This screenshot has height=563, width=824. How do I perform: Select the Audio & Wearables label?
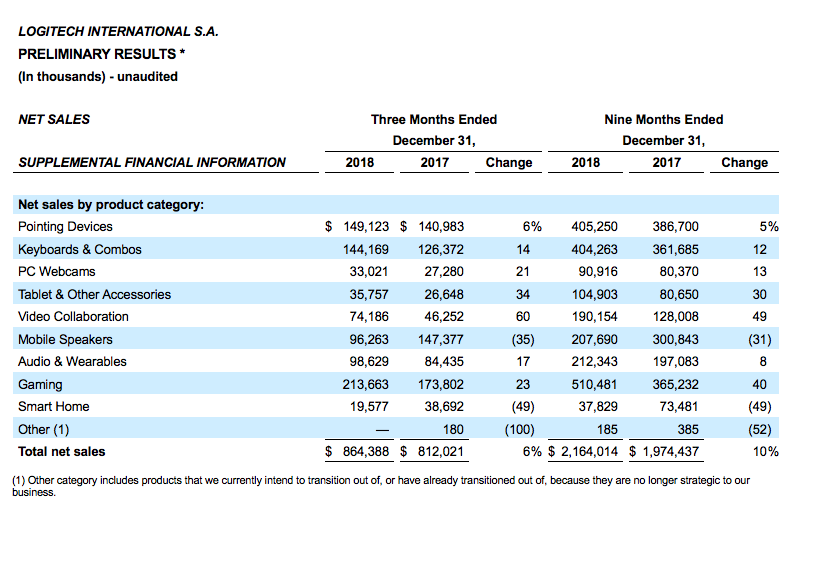73,362
